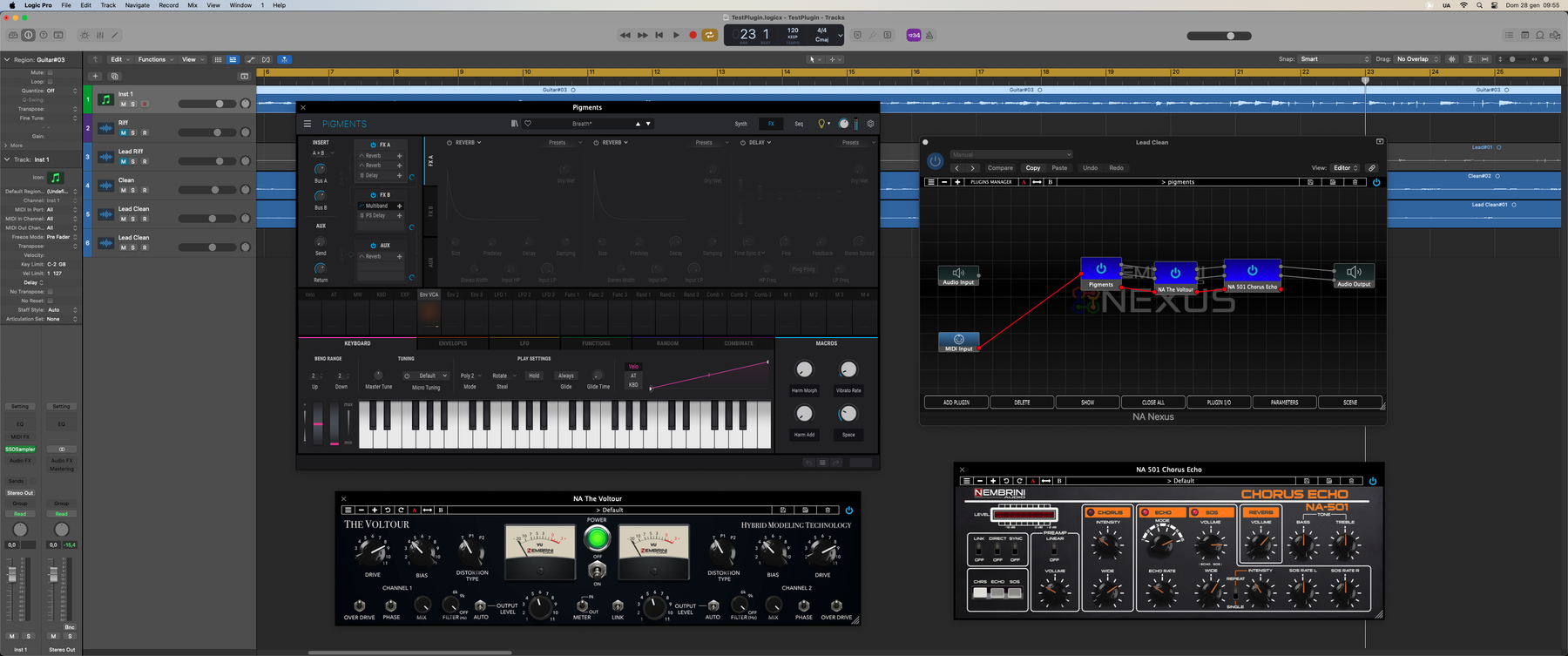
Task: Open the Insert A>B routing dropdown
Action: tap(323, 153)
